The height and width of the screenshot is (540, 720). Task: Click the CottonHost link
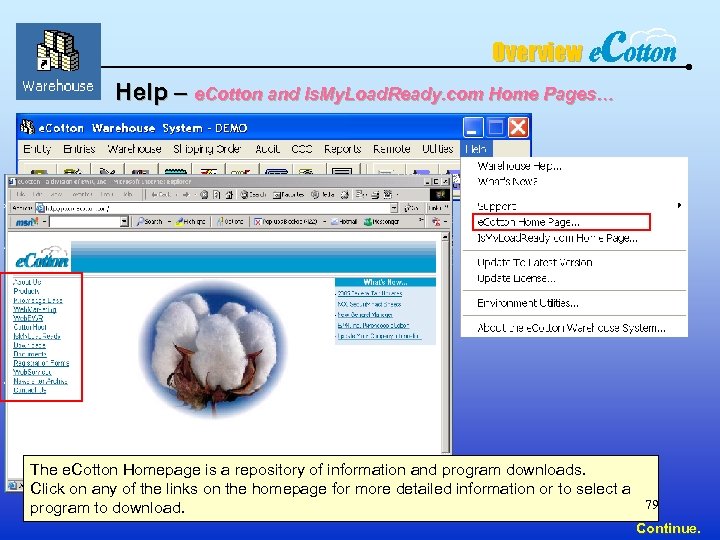tap(30, 327)
